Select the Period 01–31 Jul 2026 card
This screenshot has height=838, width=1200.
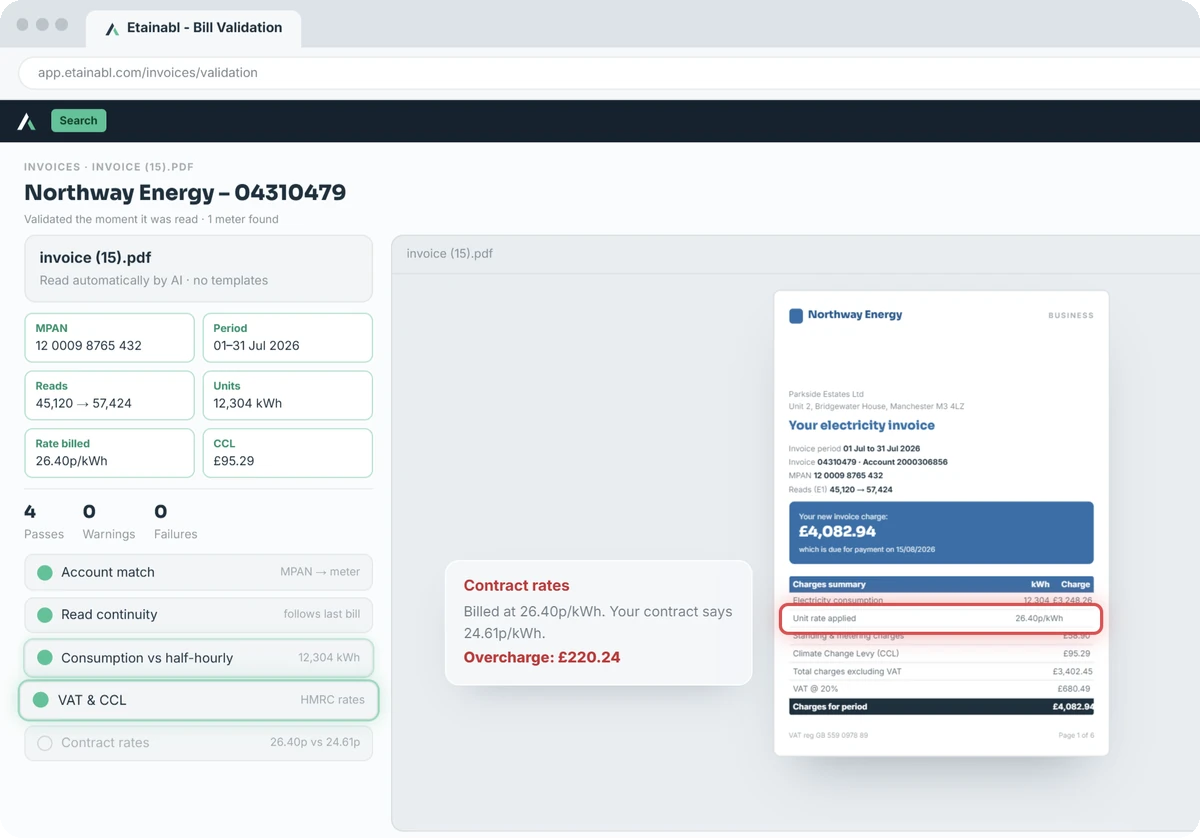(x=288, y=337)
